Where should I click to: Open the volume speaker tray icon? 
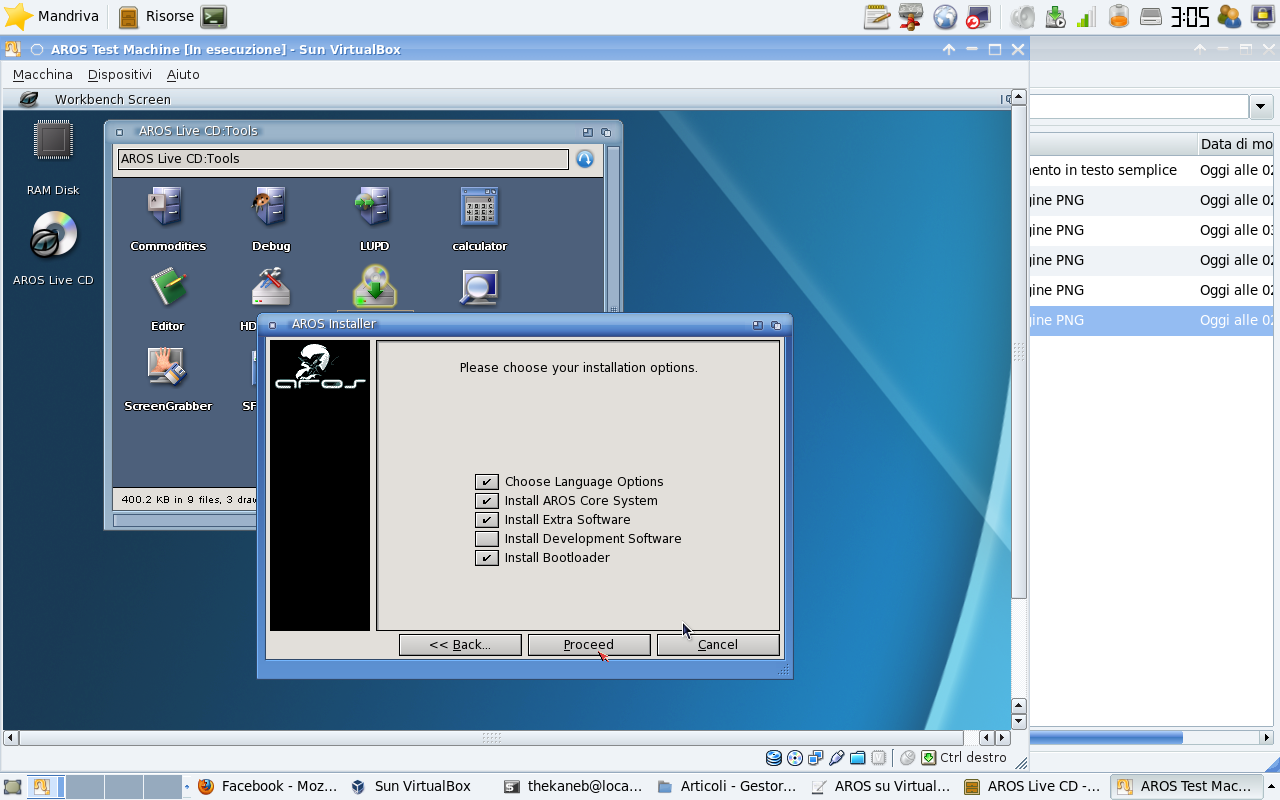(1022, 16)
